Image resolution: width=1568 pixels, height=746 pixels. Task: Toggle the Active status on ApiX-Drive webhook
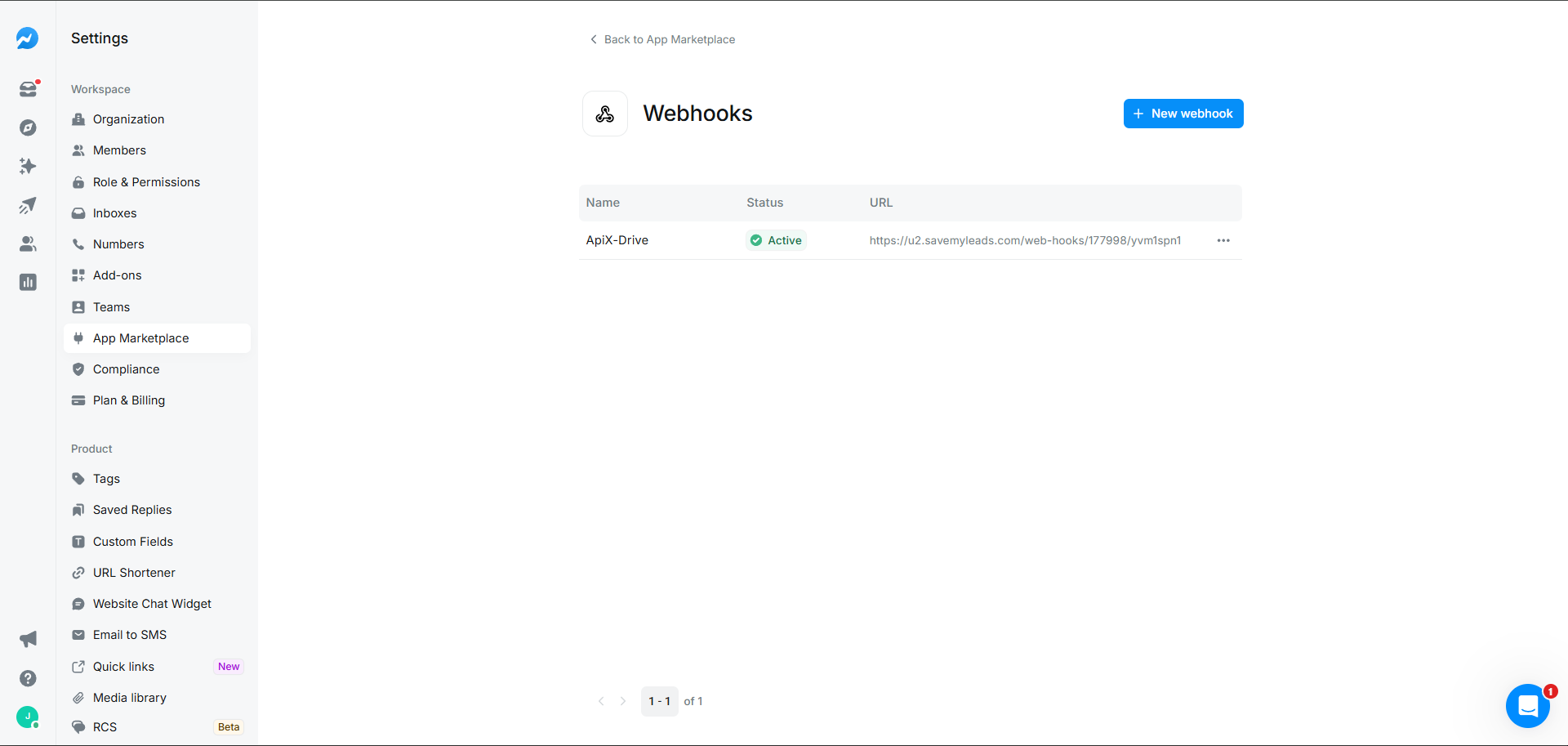click(x=775, y=240)
